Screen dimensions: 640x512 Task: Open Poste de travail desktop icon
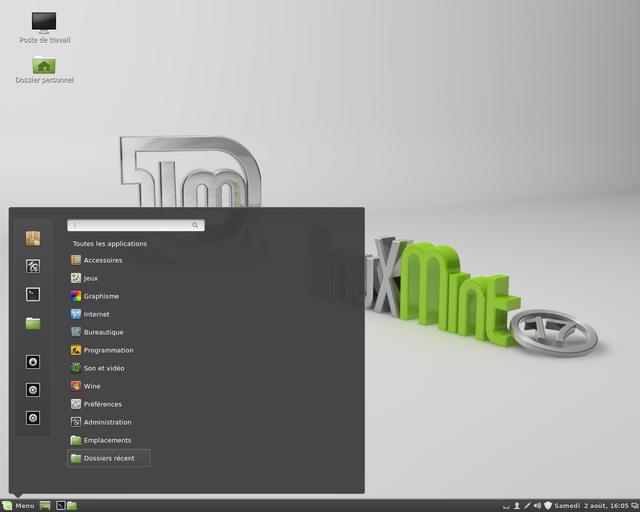(44, 26)
